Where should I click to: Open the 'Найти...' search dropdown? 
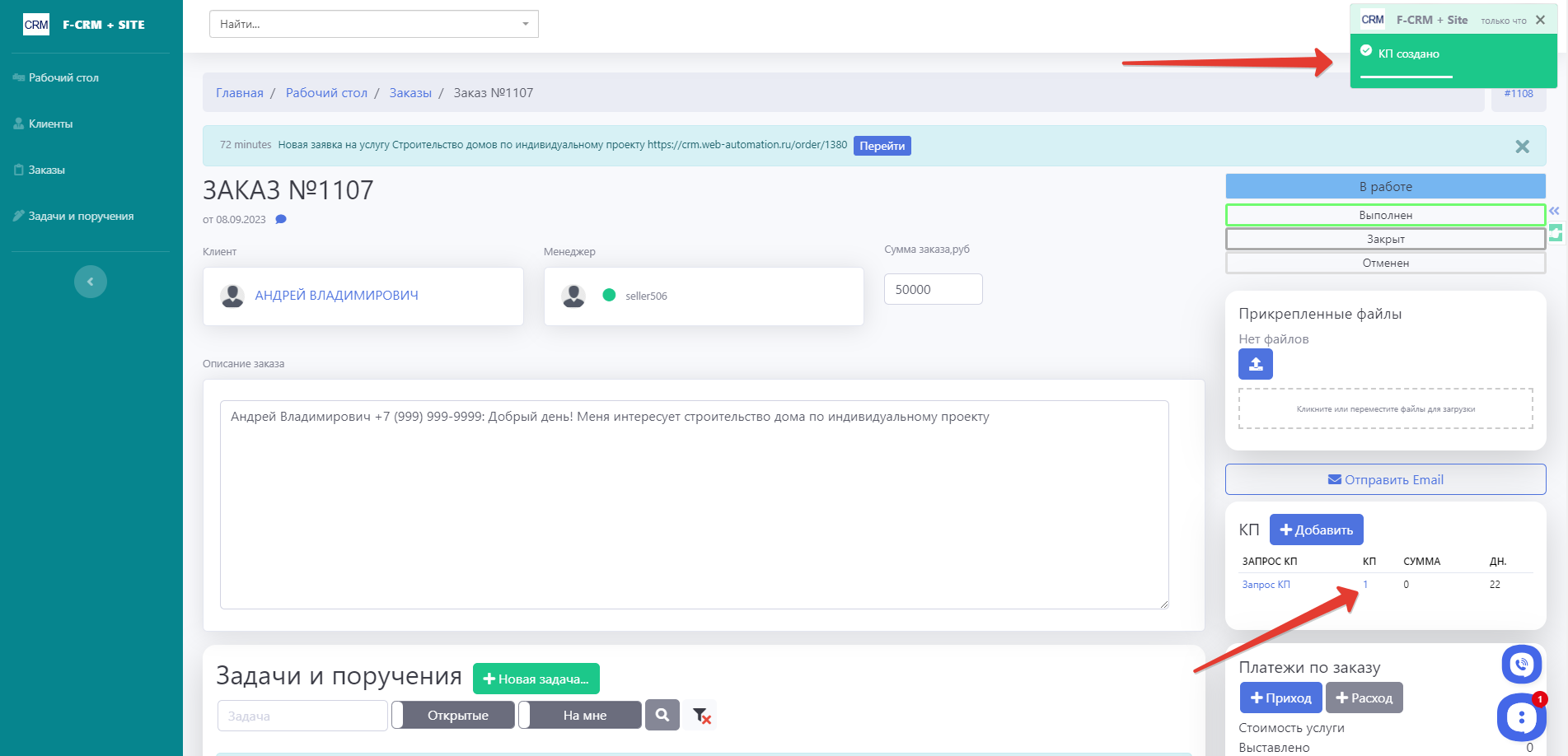[x=373, y=24]
